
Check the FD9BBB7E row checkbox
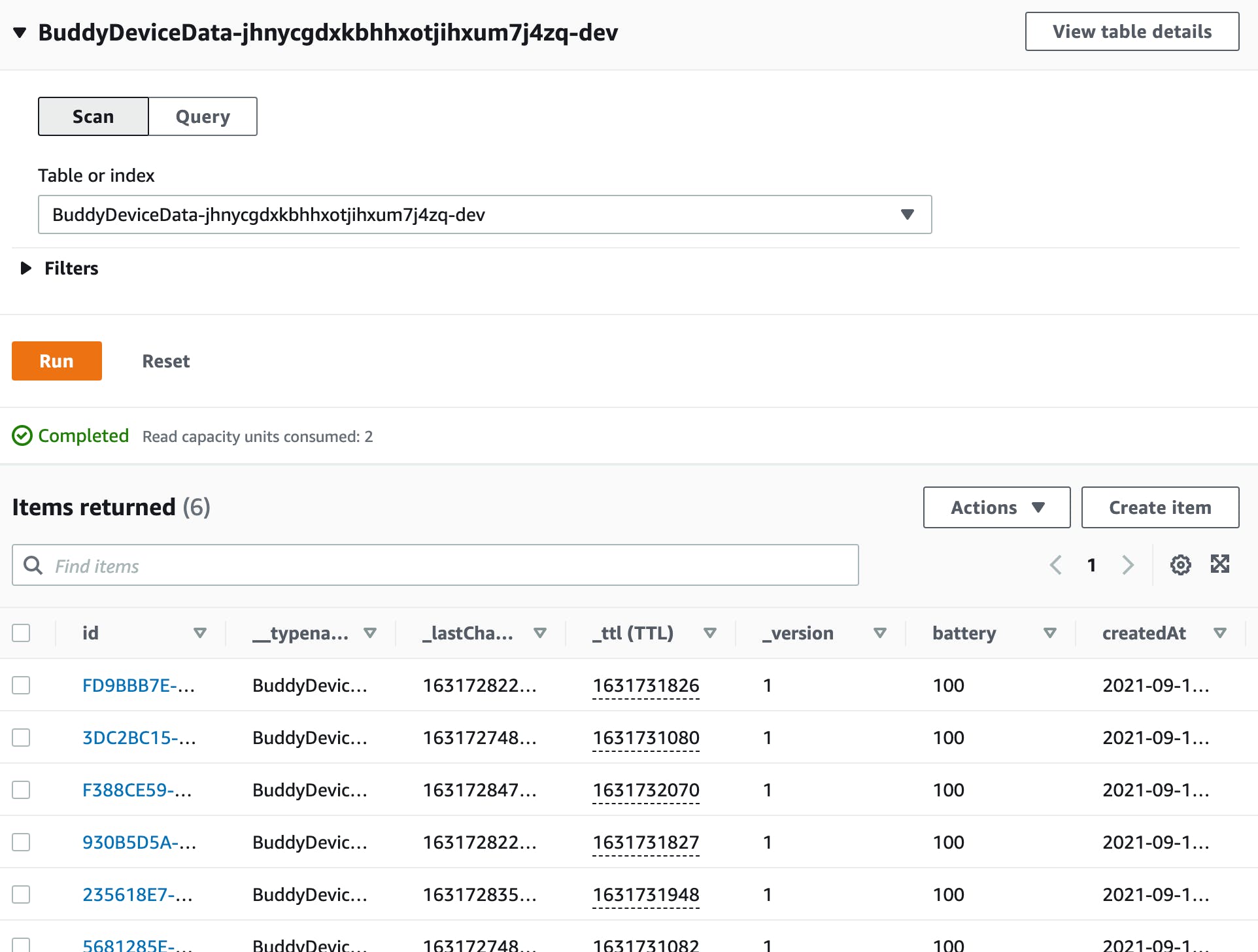(x=21, y=685)
